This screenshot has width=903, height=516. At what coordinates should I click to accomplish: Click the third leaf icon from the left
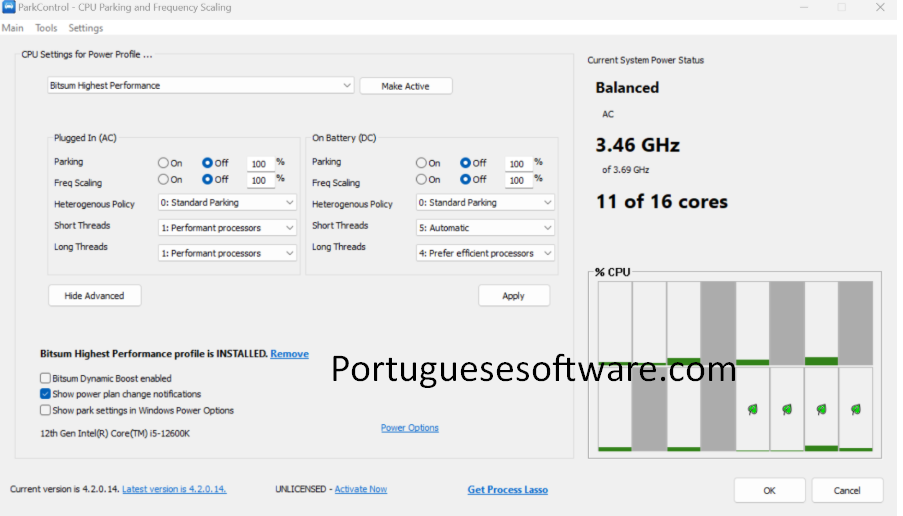point(821,409)
